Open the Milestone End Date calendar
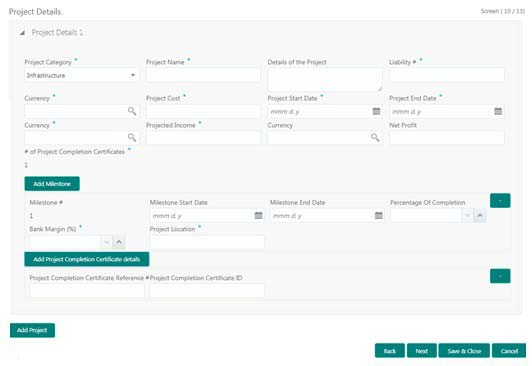532x366 pixels. click(x=379, y=215)
